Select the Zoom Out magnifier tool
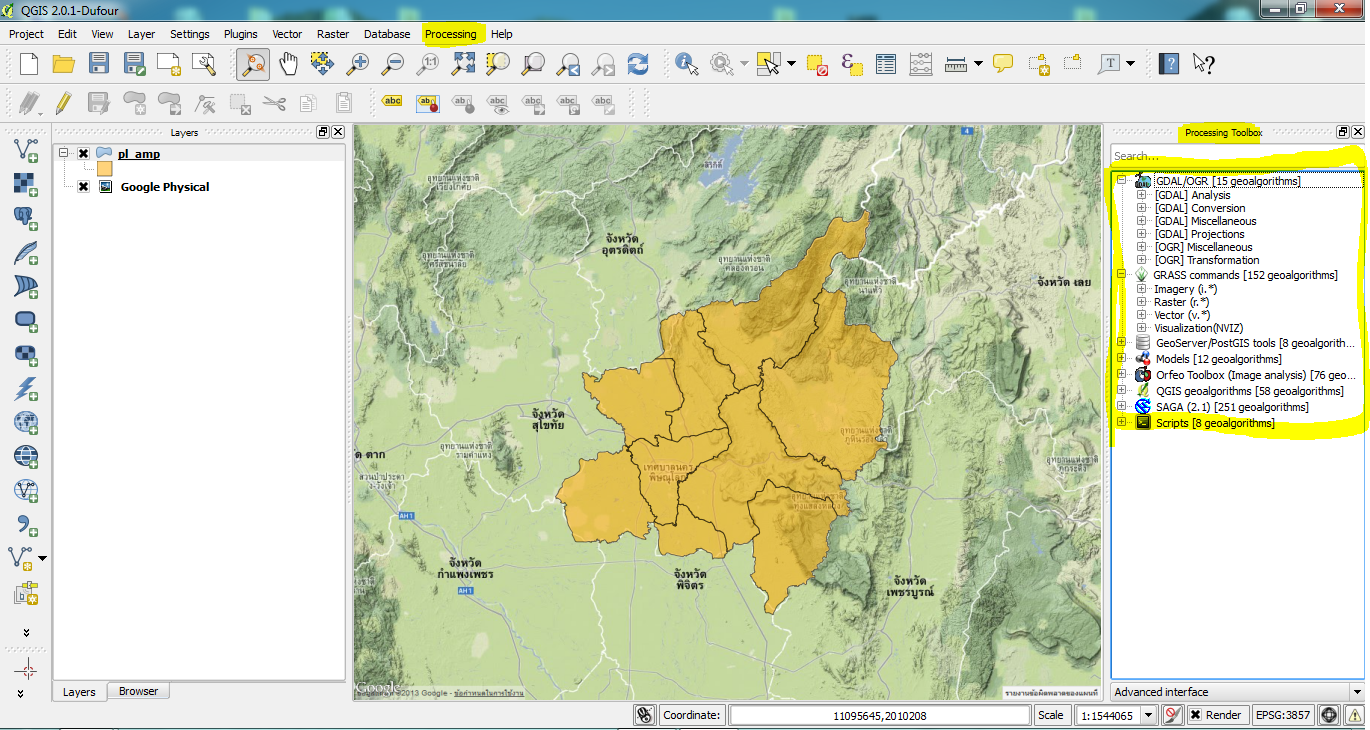Viewport: 1370px width, 730px height. 392,64
